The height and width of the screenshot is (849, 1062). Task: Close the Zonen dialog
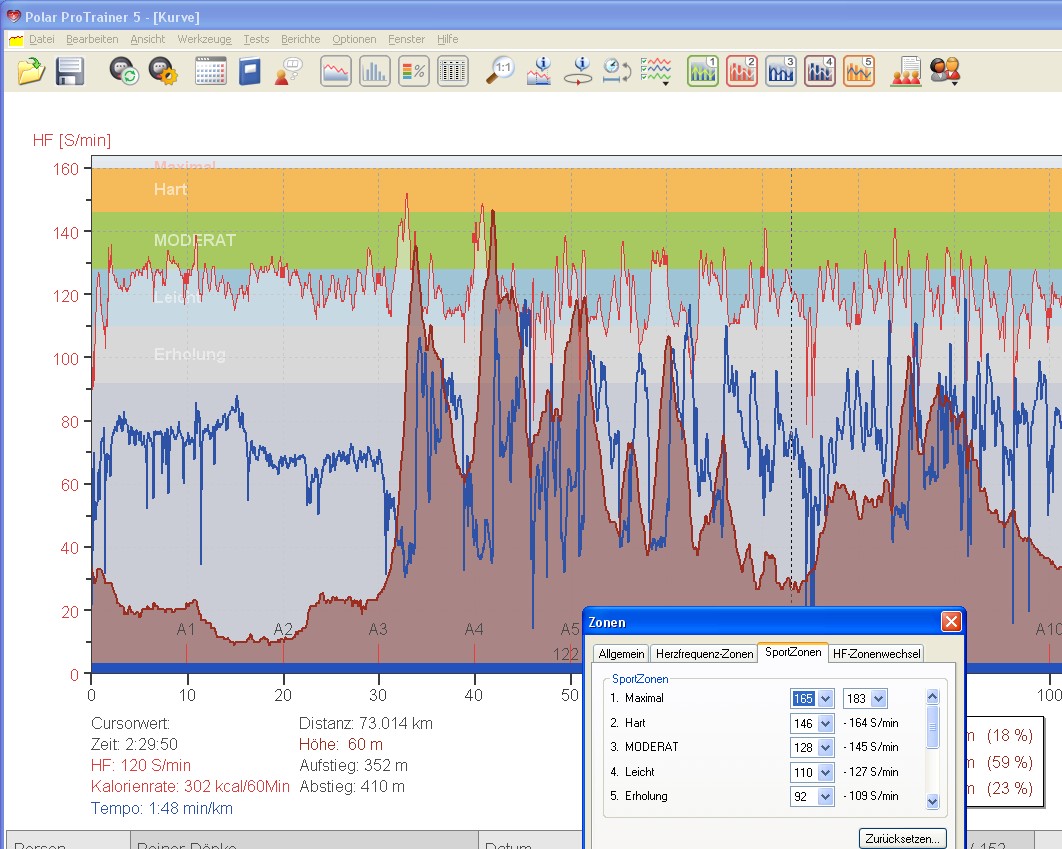click(950, 622)
